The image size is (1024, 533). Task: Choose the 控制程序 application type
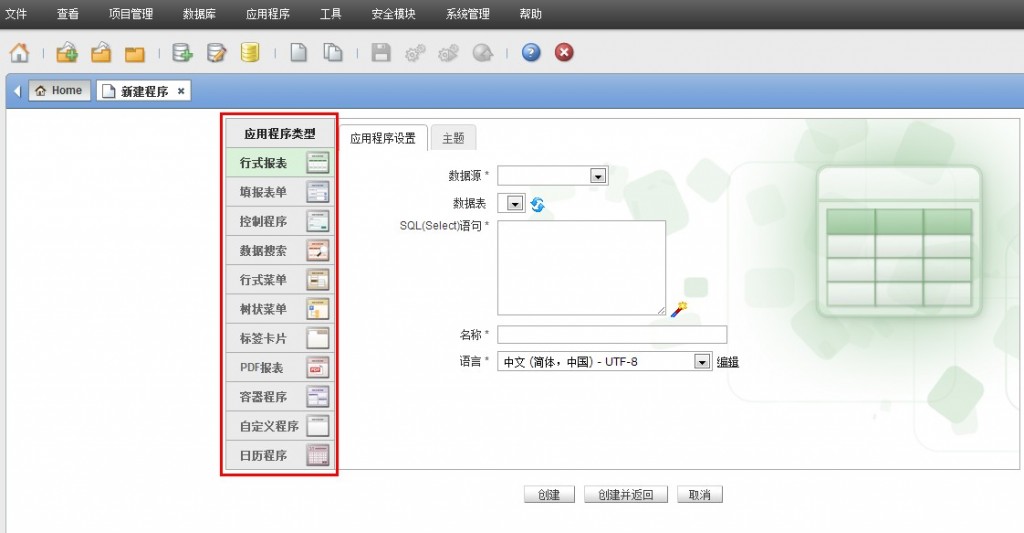[280, 221]
